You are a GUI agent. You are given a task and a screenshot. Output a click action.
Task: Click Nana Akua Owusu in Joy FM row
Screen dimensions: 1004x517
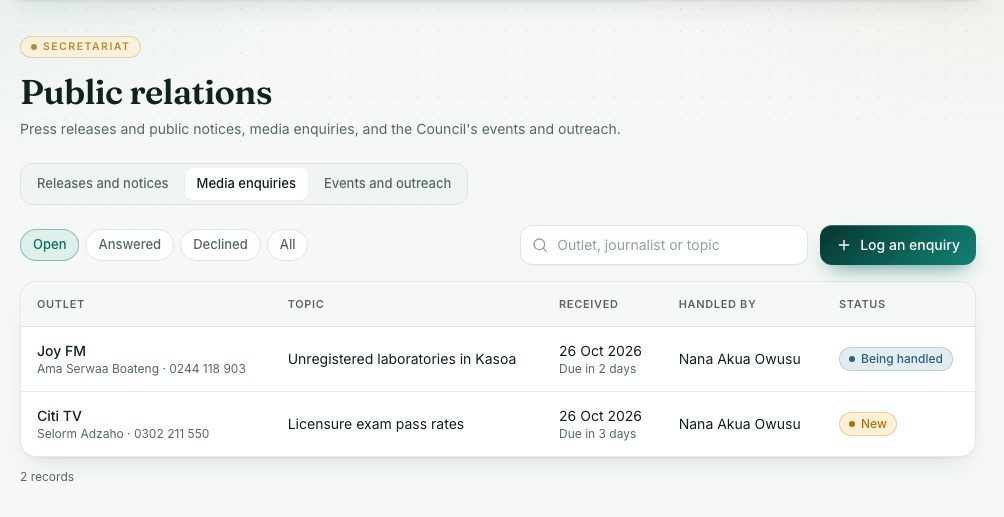point(740,359)
